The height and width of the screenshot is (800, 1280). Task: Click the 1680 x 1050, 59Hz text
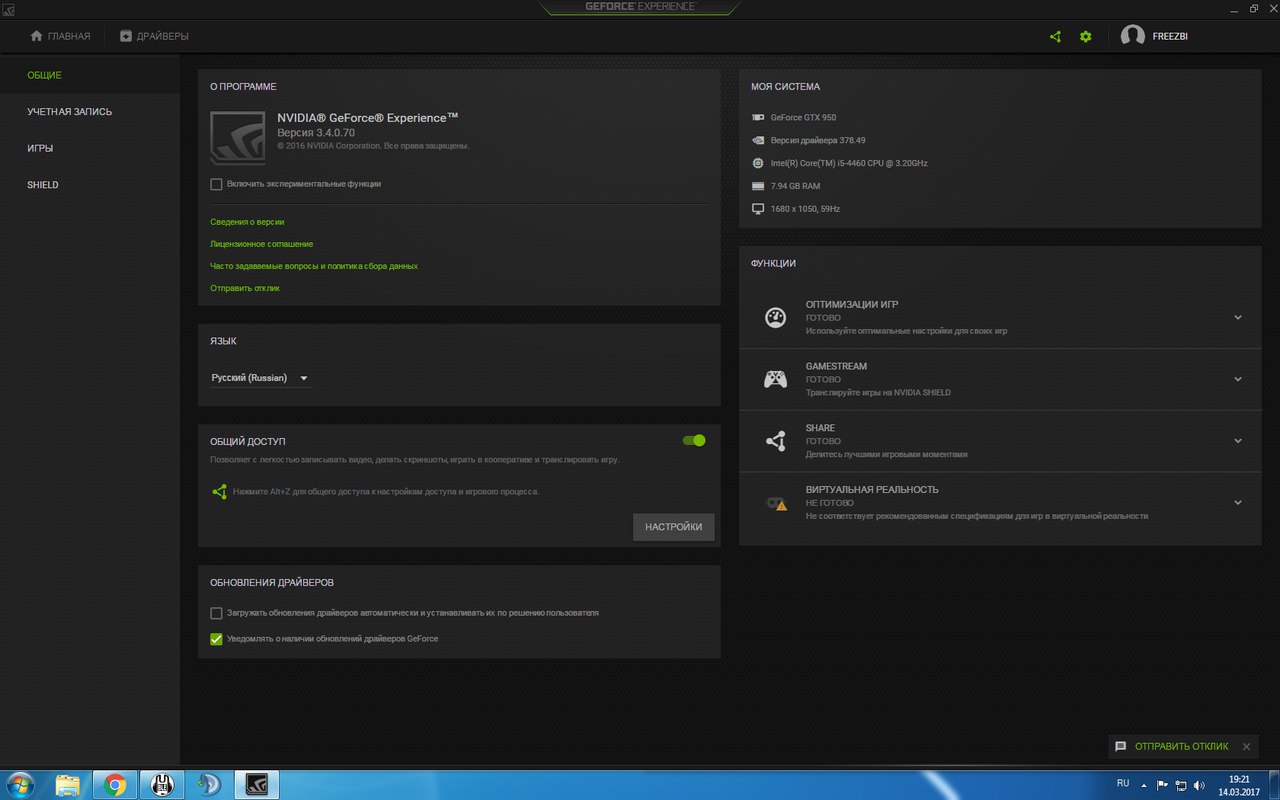[805, 209]
